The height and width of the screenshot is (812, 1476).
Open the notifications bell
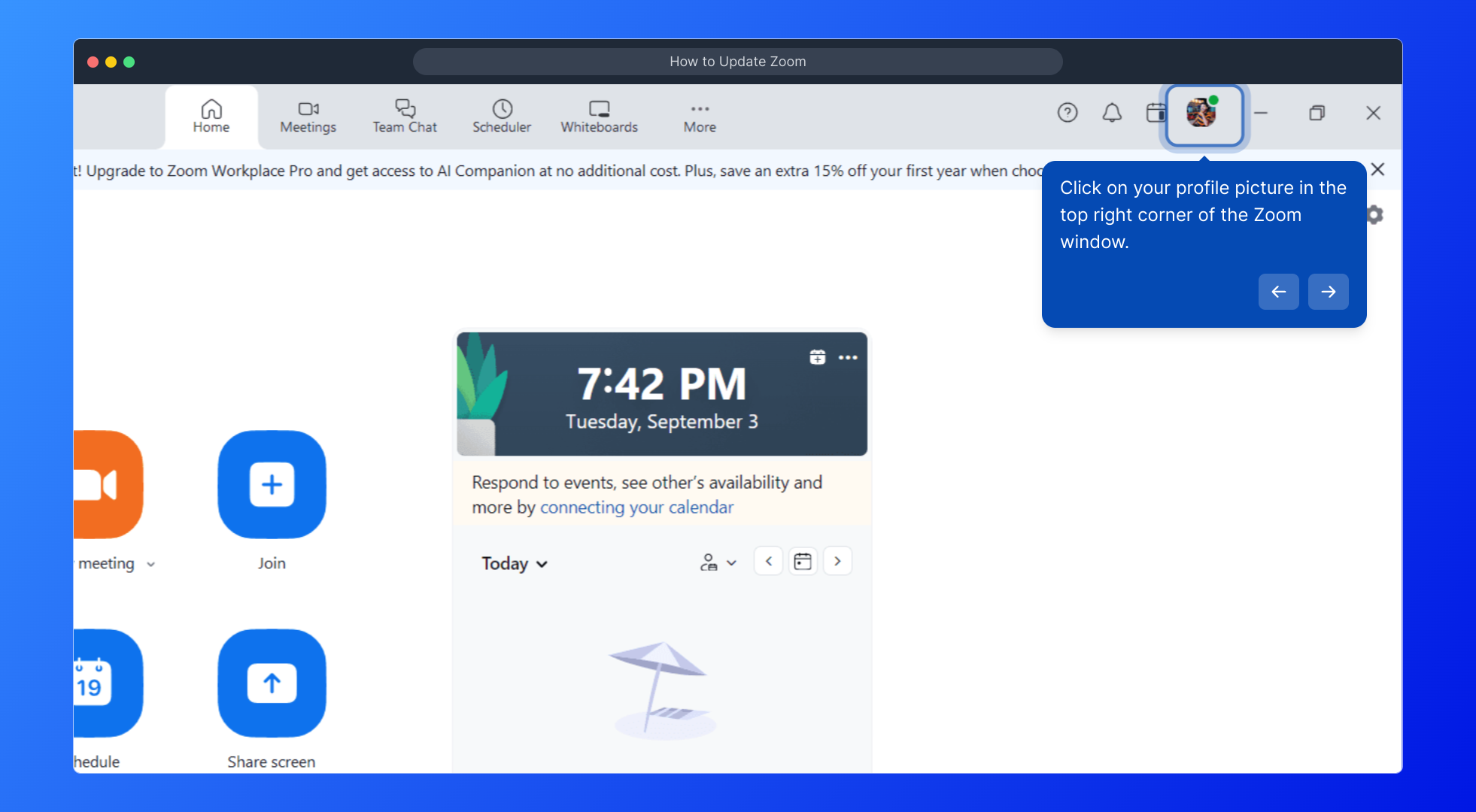tap(1112, 113)
